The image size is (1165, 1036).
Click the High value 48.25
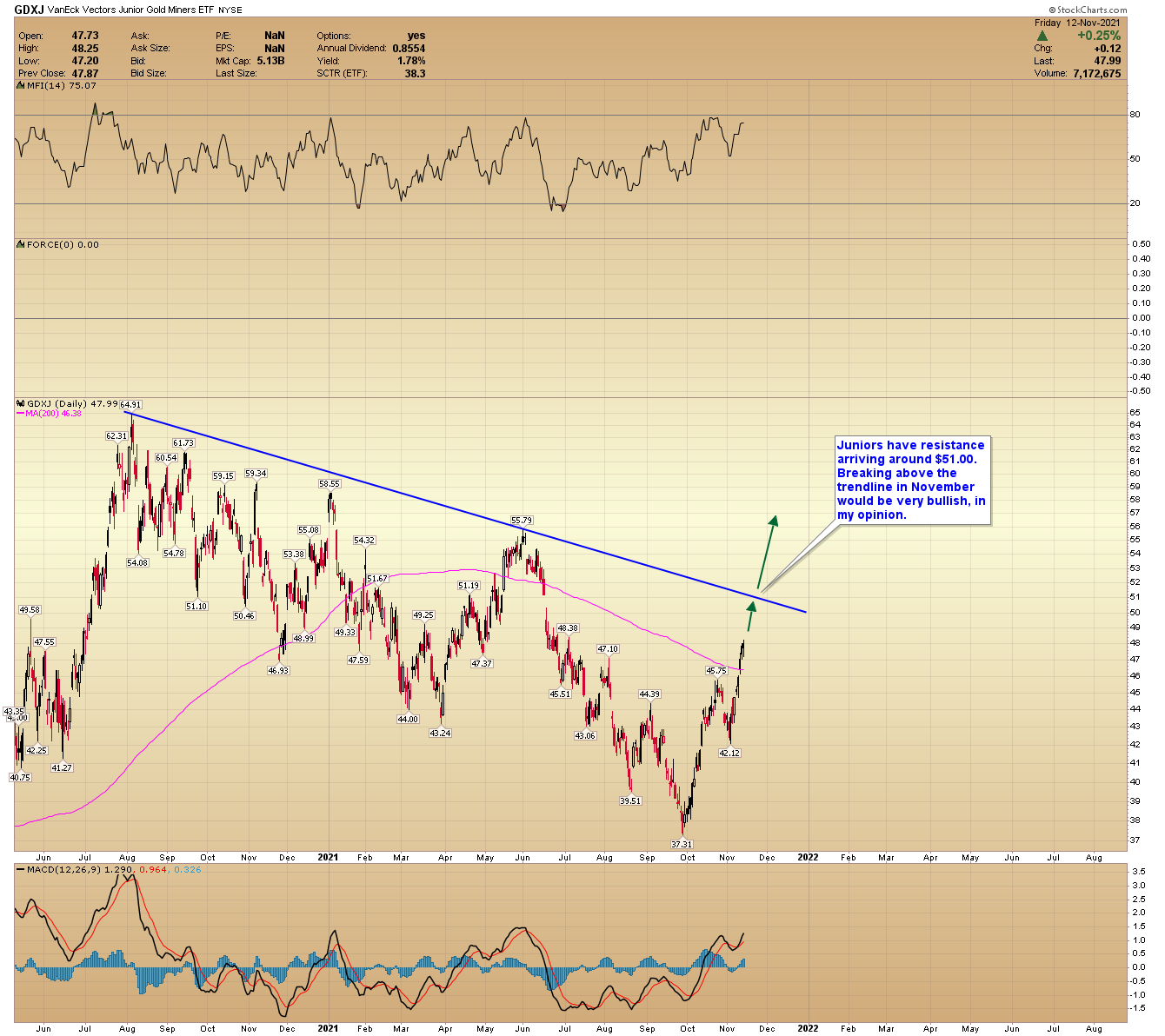coord(85,48)
